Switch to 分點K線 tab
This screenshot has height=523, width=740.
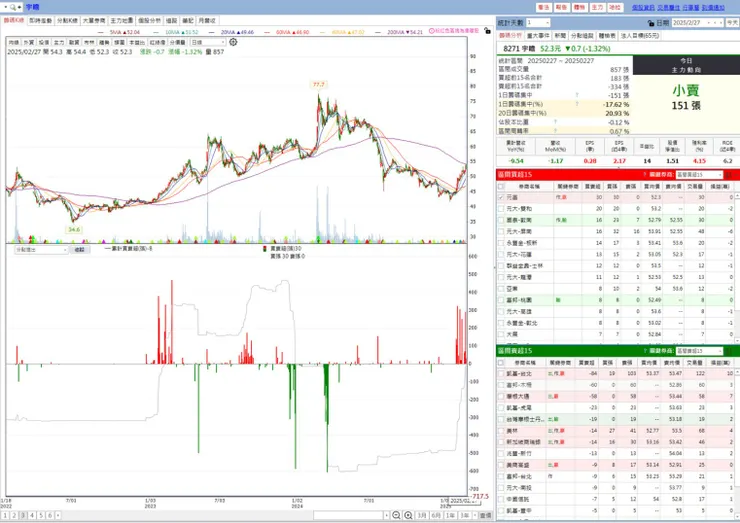pyautogui.click(x=67, y=21)
